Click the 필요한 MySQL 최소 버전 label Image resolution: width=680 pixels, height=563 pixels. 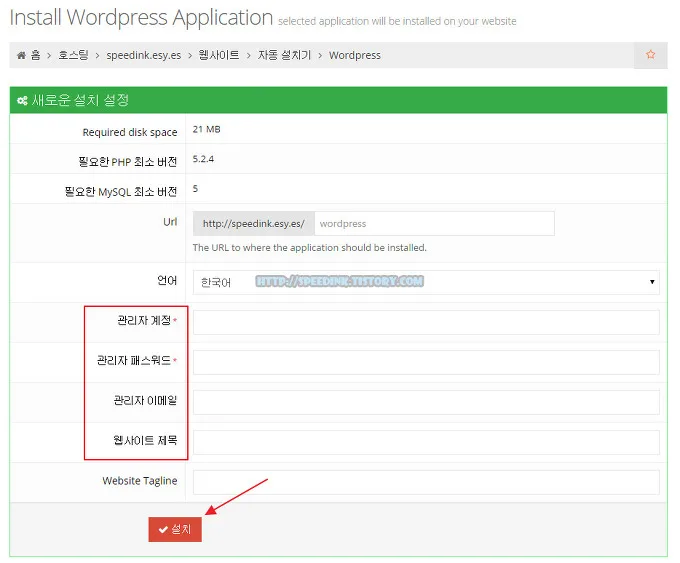pyautogui.click(x=121, y=191)
